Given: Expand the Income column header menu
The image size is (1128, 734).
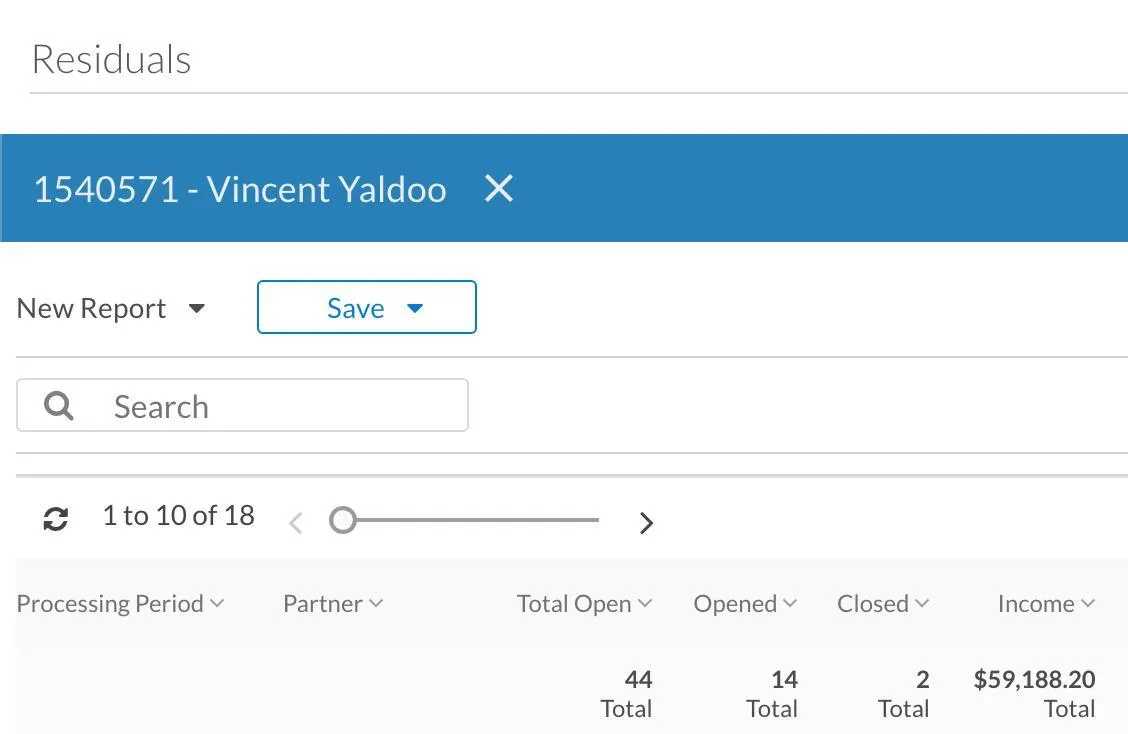Looking at the screenshot, I should tap(1088, 603).
